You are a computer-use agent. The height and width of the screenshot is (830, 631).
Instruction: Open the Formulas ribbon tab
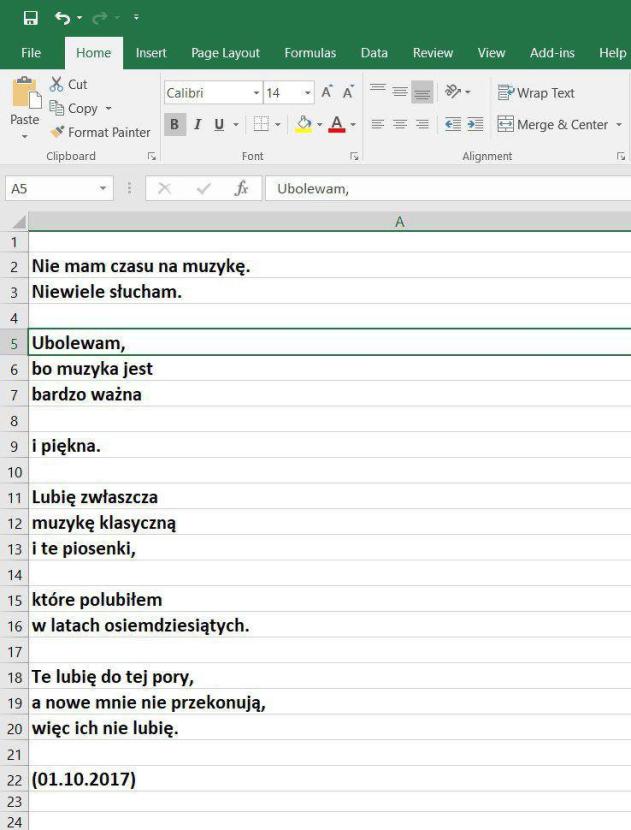click(310, 53)
